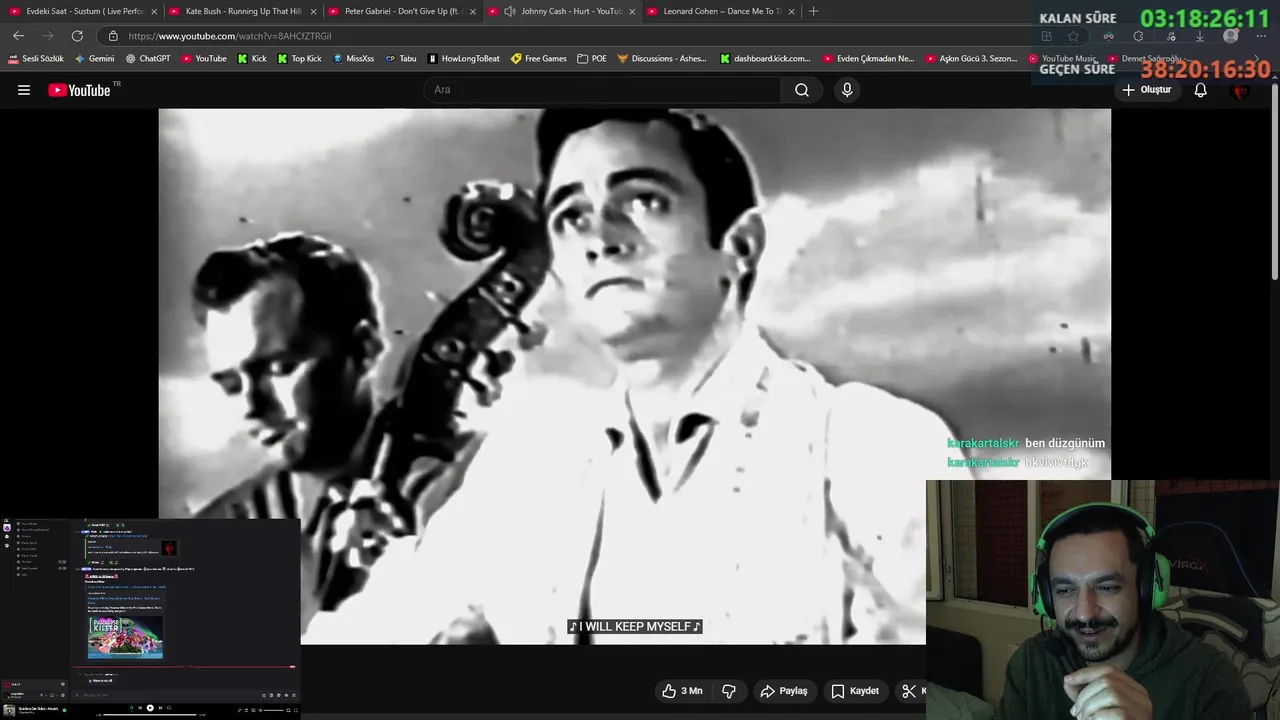Bookmark this page with the star icon
The width and height of the screenshot is (1280, 720).
pos(1073,36)
